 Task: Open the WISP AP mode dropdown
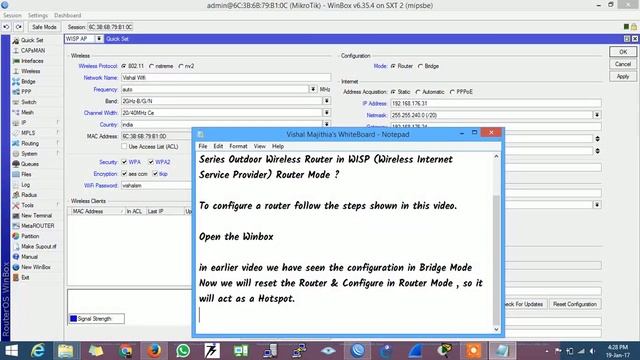pyautogui.click(x=99, y=39)
